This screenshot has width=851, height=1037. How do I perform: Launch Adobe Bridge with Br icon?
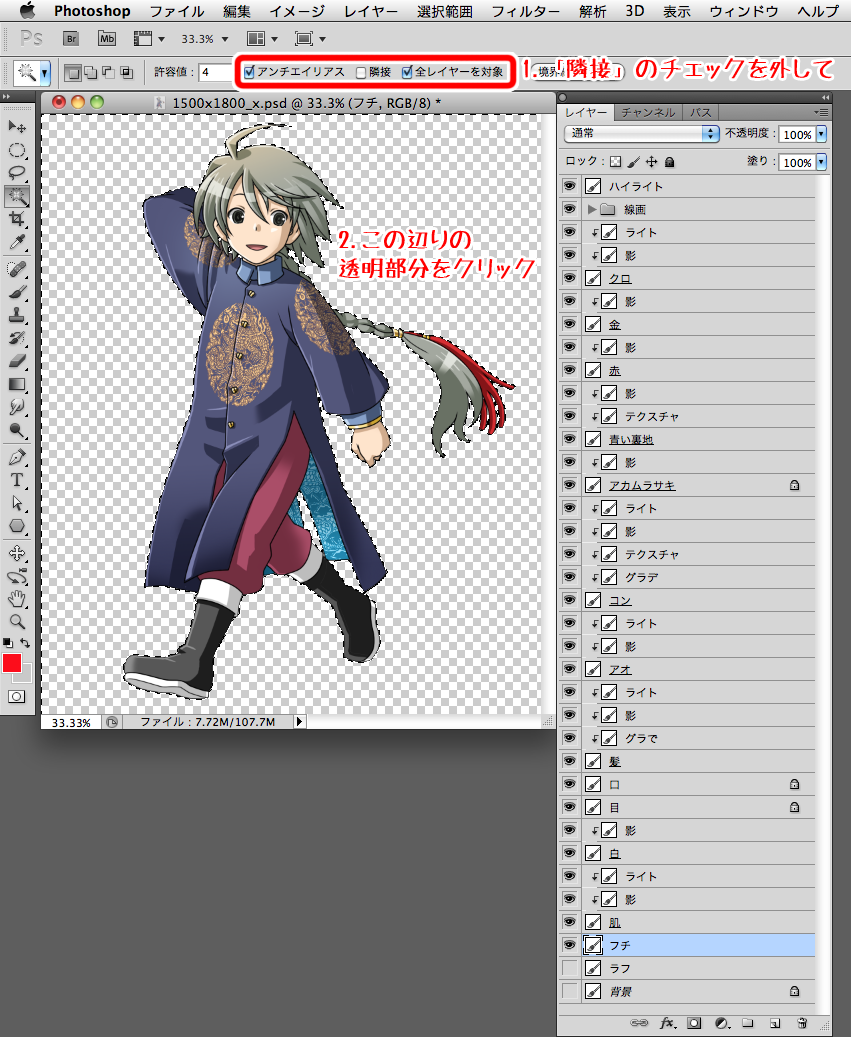point(71,39)
